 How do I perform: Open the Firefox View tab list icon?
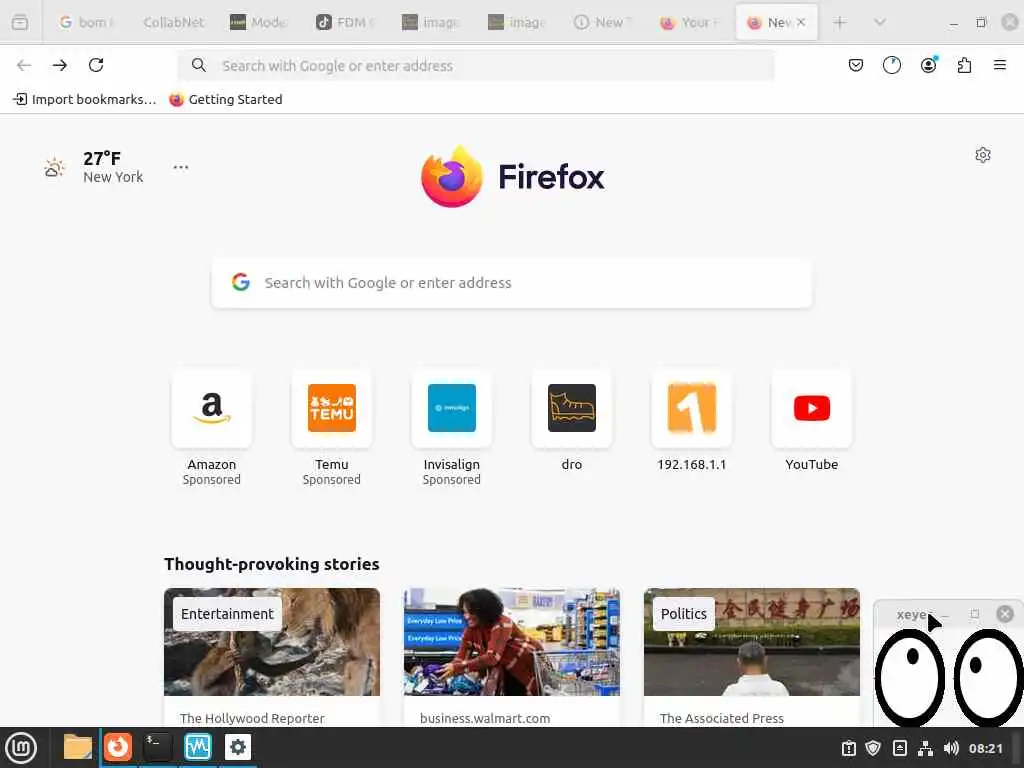[20, 22]
